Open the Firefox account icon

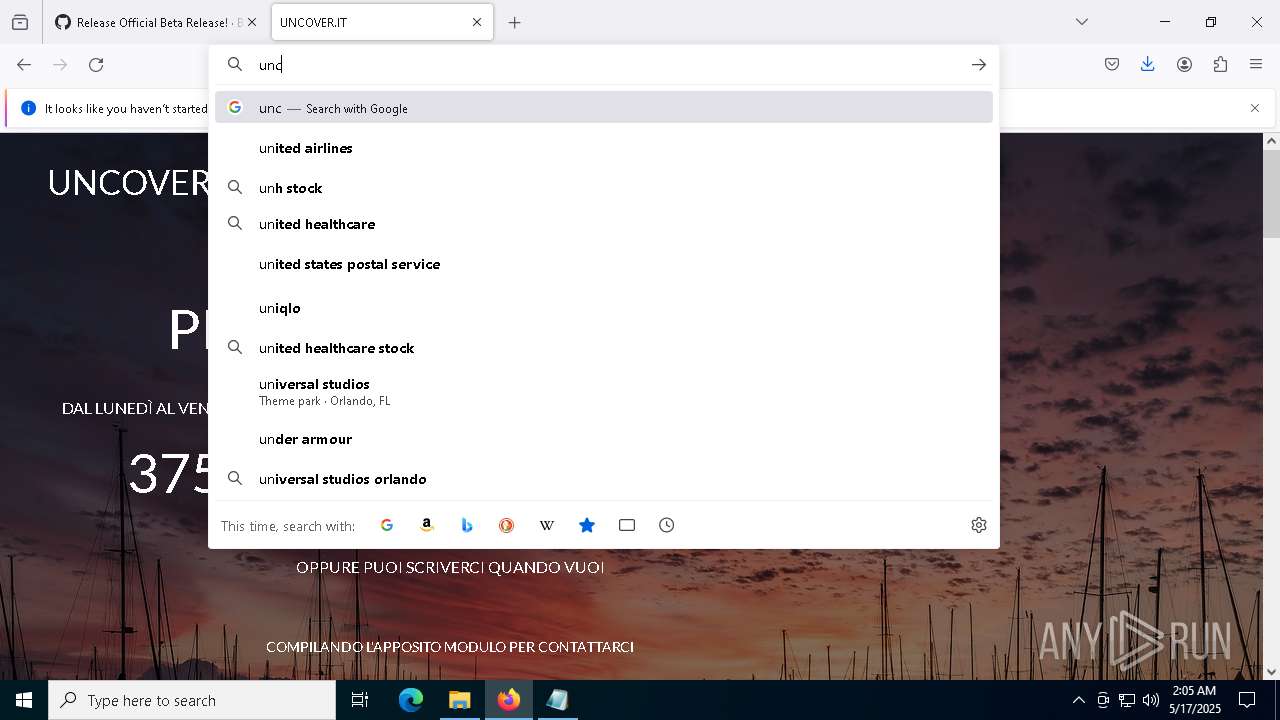point(1184,64)
